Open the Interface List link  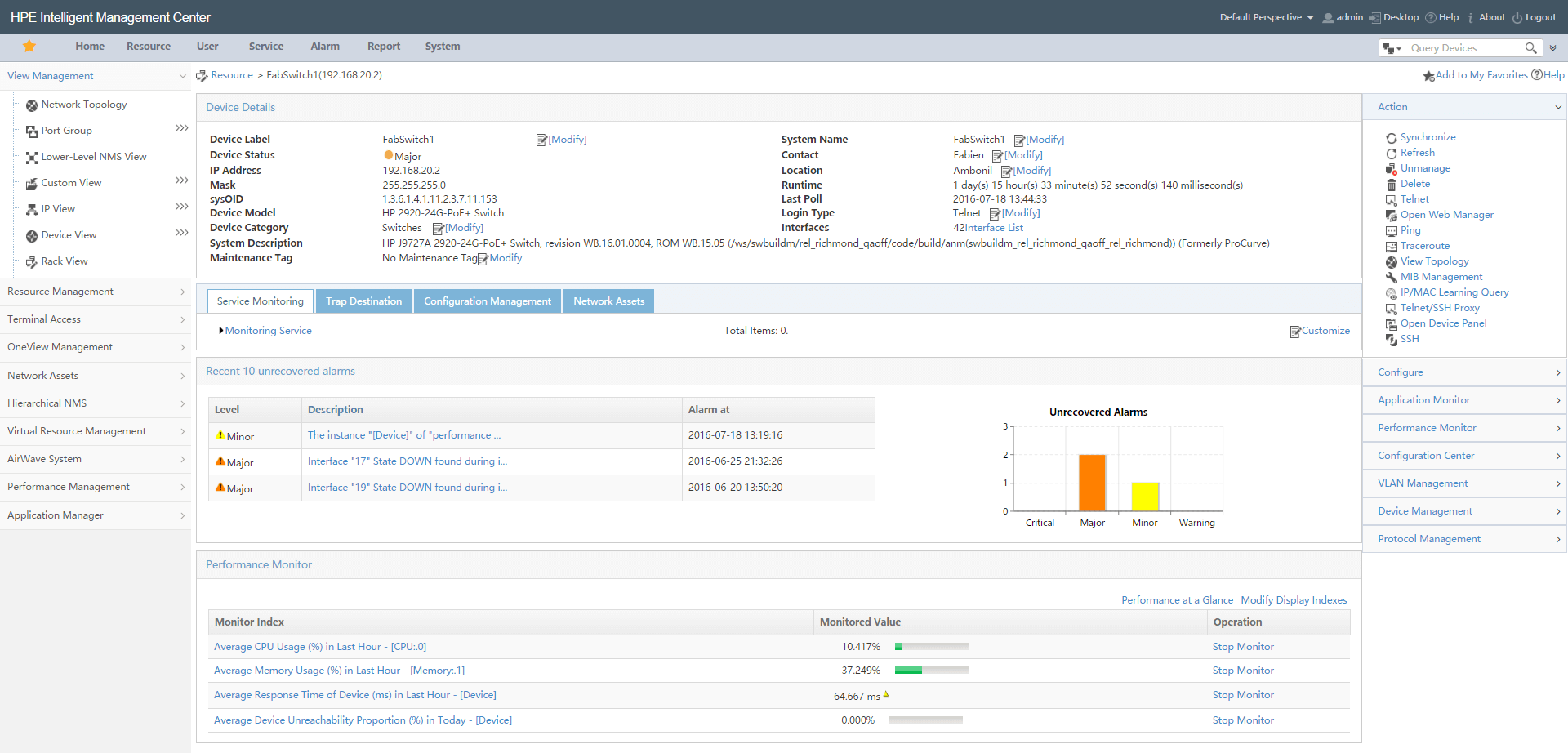point(994,228)
